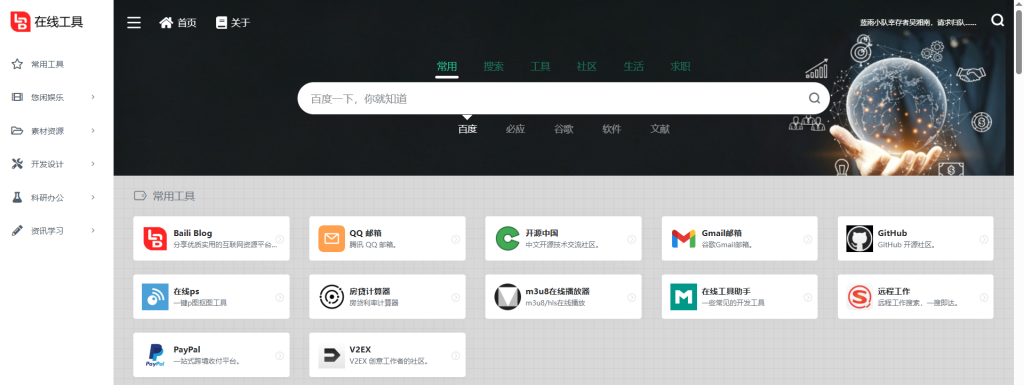Viewport: 1024px width, 385px height.
Task: Click the film icon beside 悠闲娱乐
Action: [x=18, y=97]
